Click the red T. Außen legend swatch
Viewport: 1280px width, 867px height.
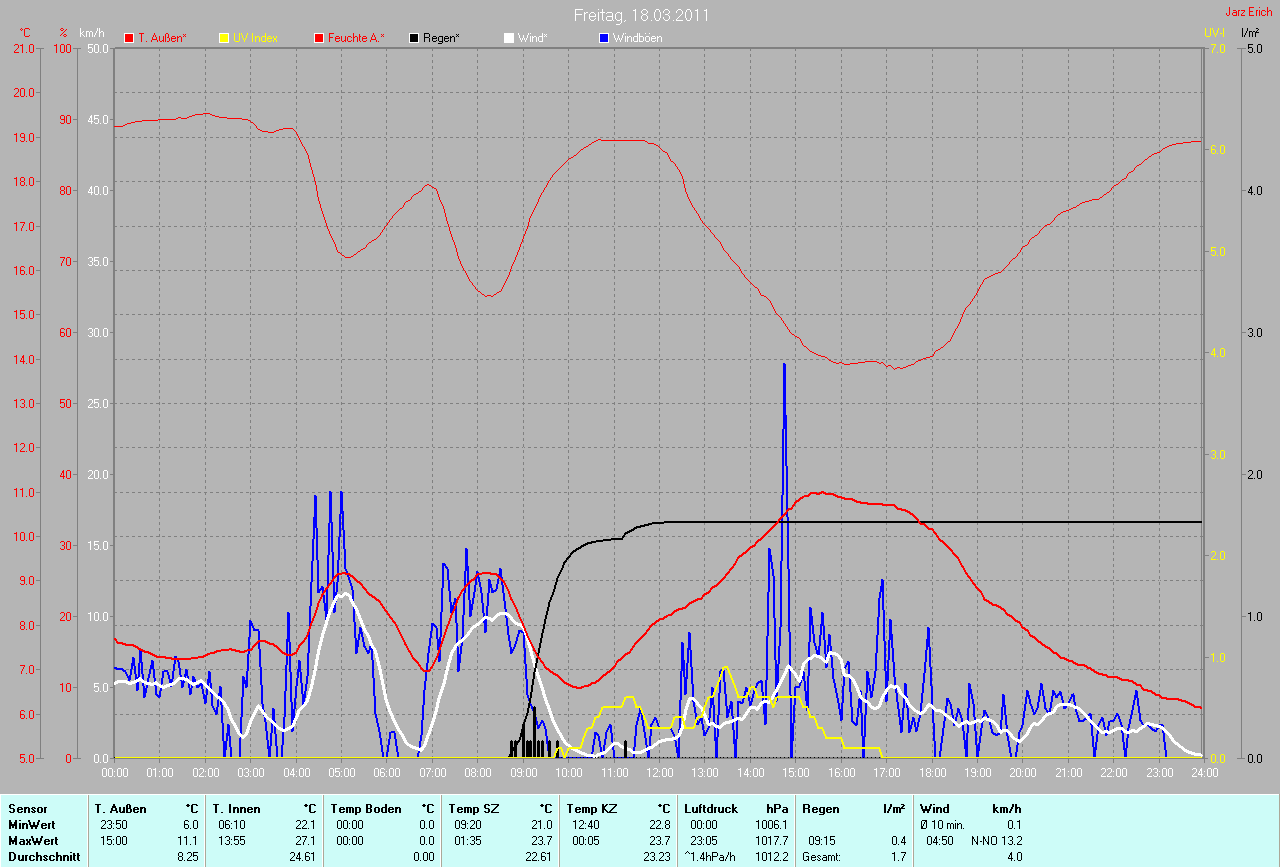(x=129, y=38)
